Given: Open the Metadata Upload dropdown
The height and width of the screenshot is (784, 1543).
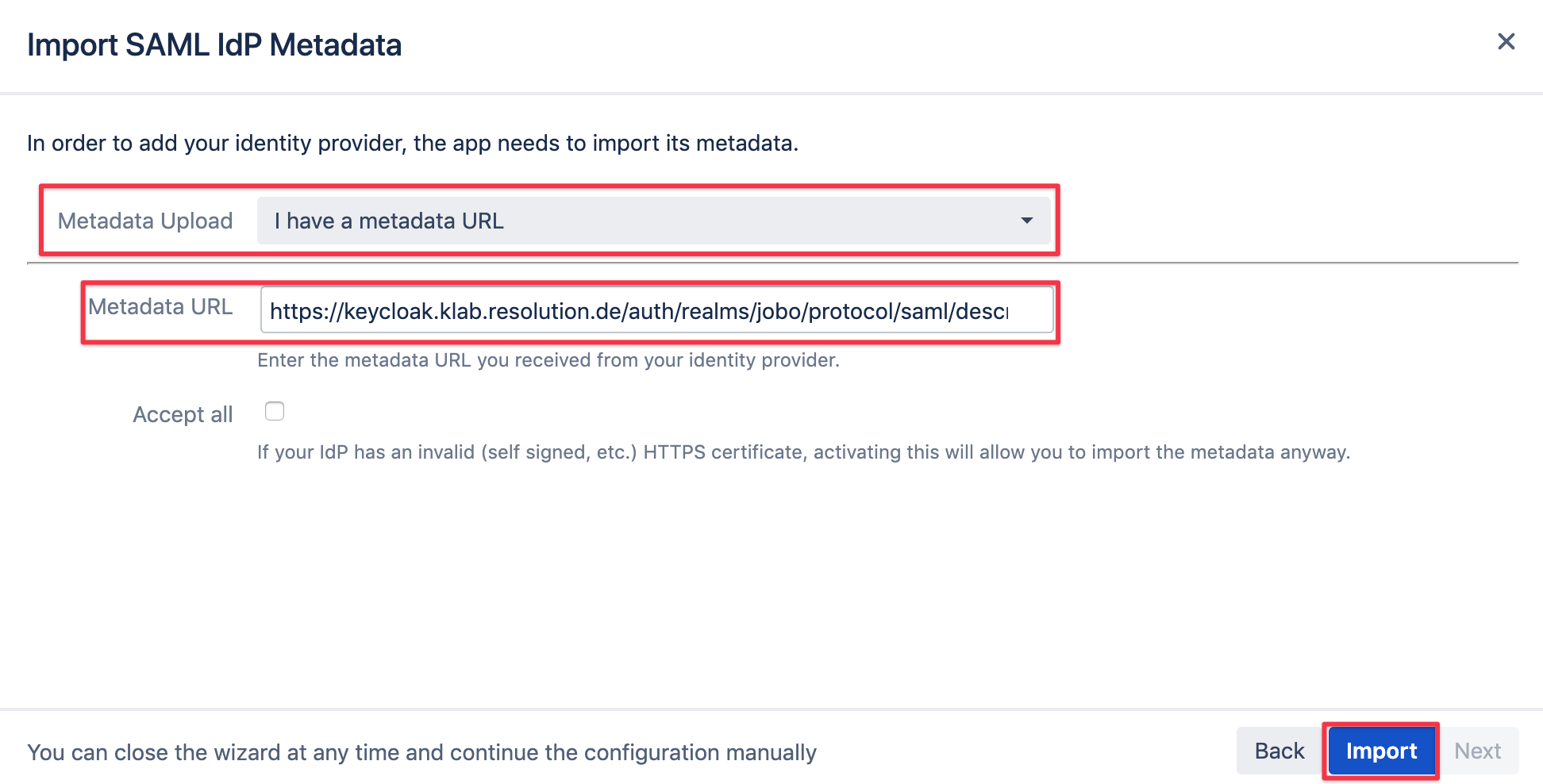Looking at the screenshot, I should pos(653,221).
